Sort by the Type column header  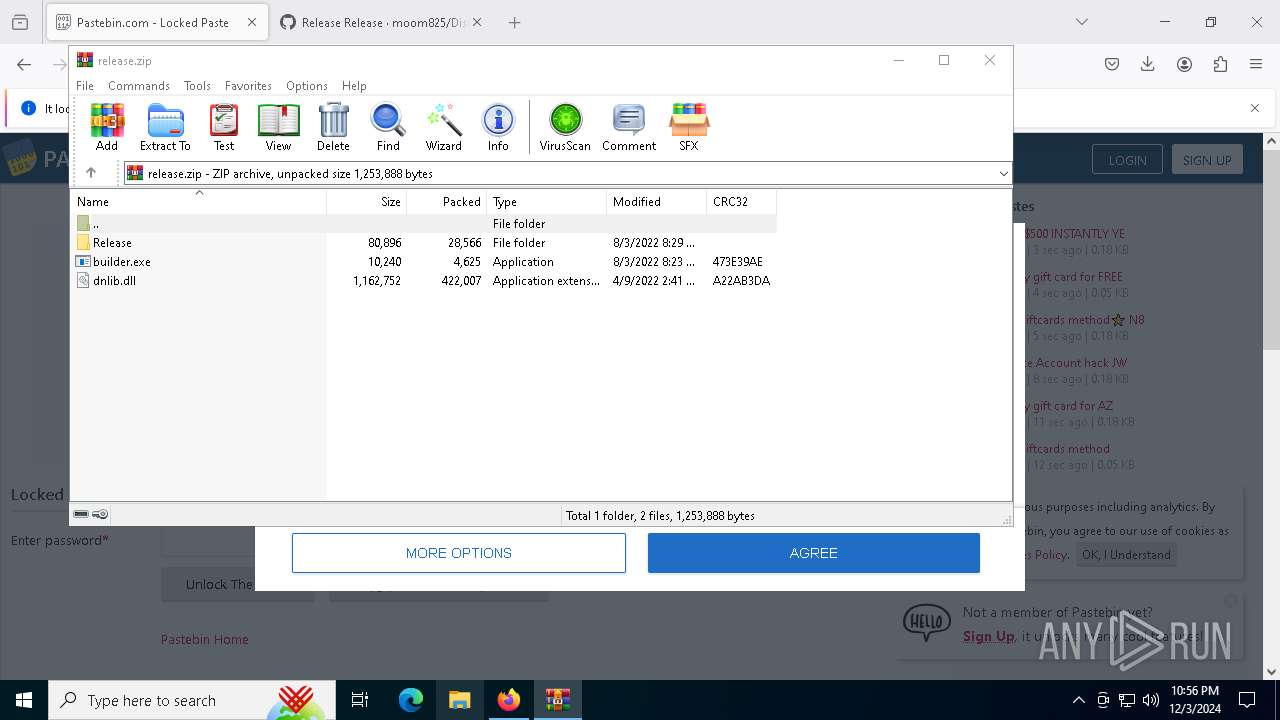click(547, 201)
